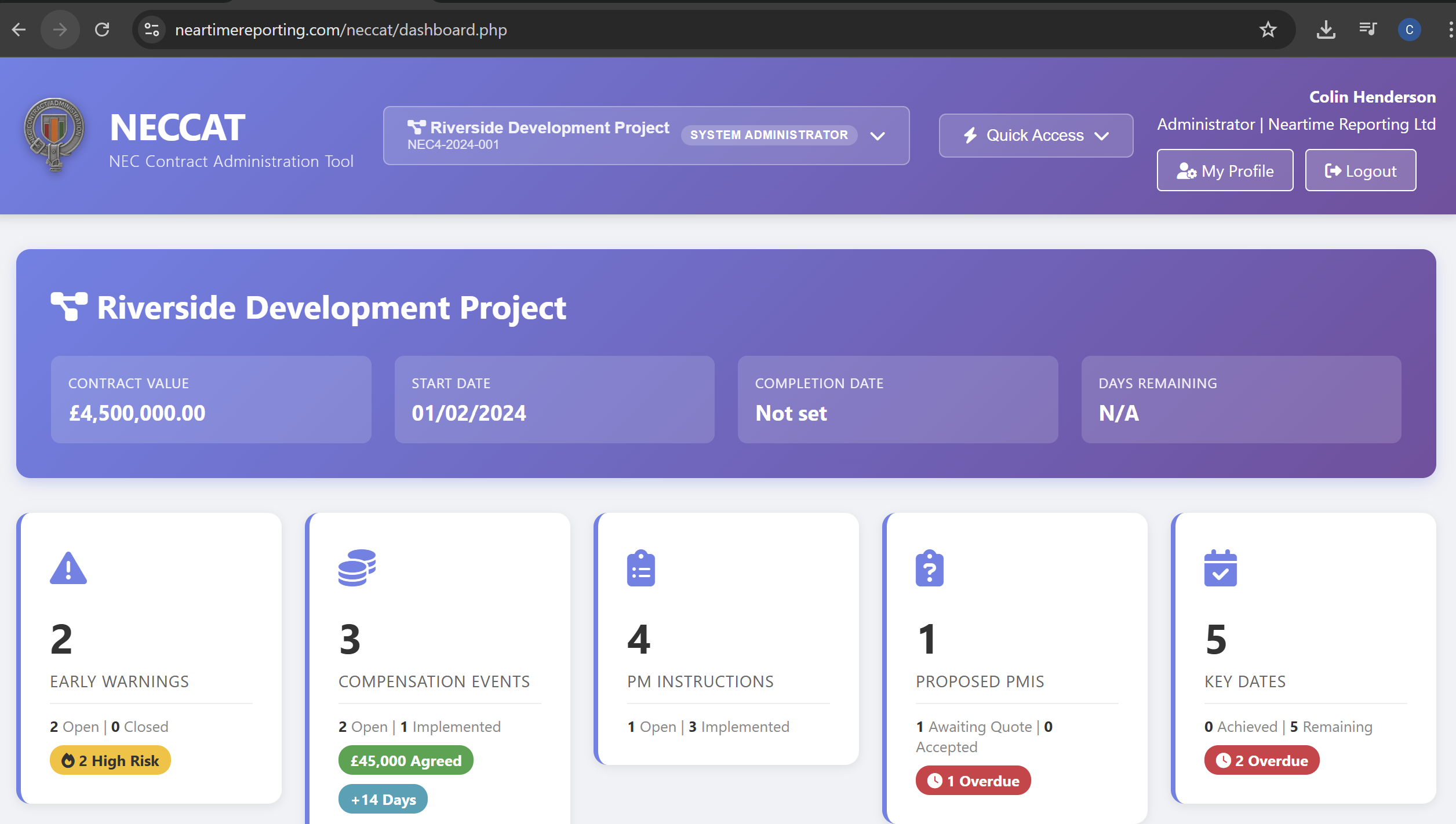1456x824 pixels.
Task: Click the Early Warnings alert triangle icon
Action: click(68, 567)
